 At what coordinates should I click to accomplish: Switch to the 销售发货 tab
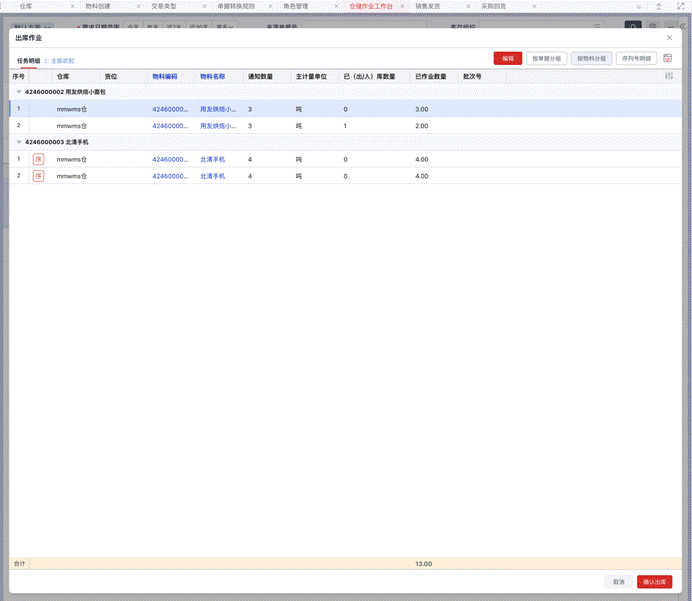coord(427,6)
